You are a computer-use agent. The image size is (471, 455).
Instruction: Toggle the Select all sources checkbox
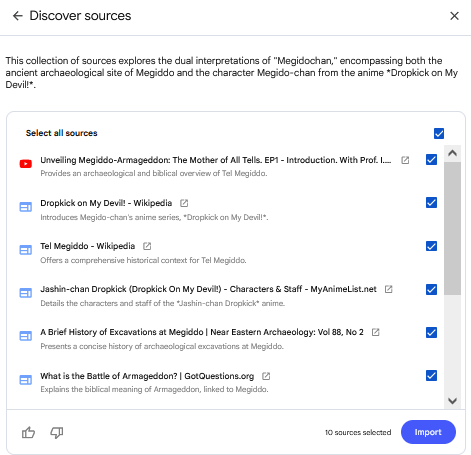click(x=439, y=133)
